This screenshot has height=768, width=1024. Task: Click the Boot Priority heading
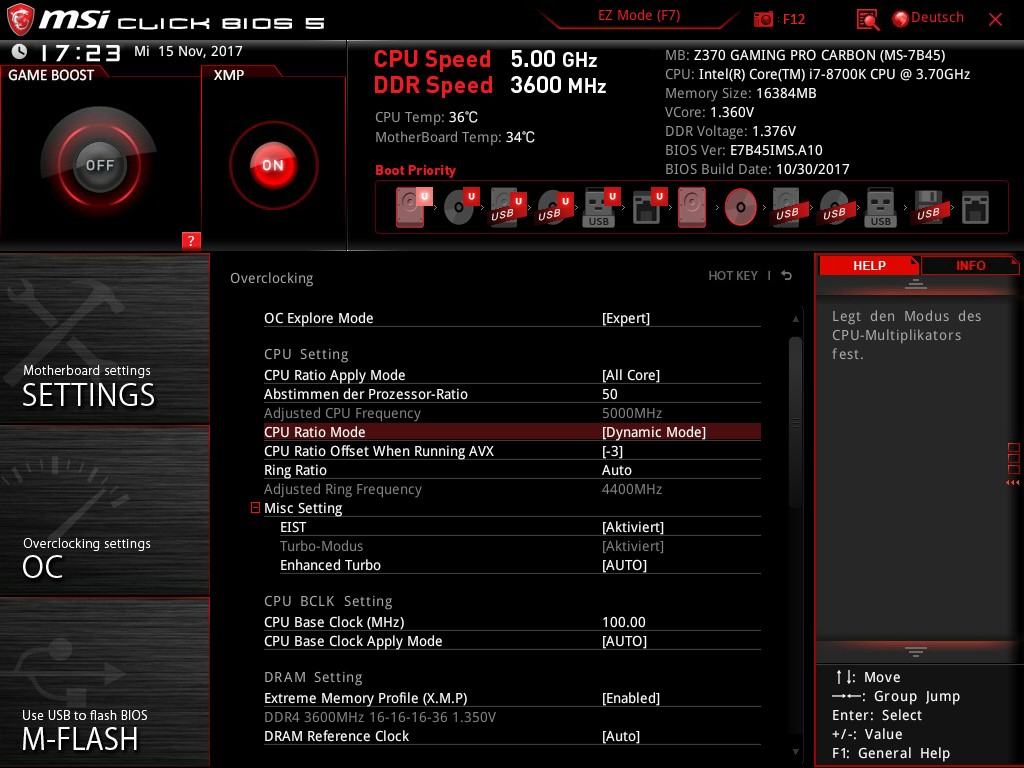[x=415, y=170]
